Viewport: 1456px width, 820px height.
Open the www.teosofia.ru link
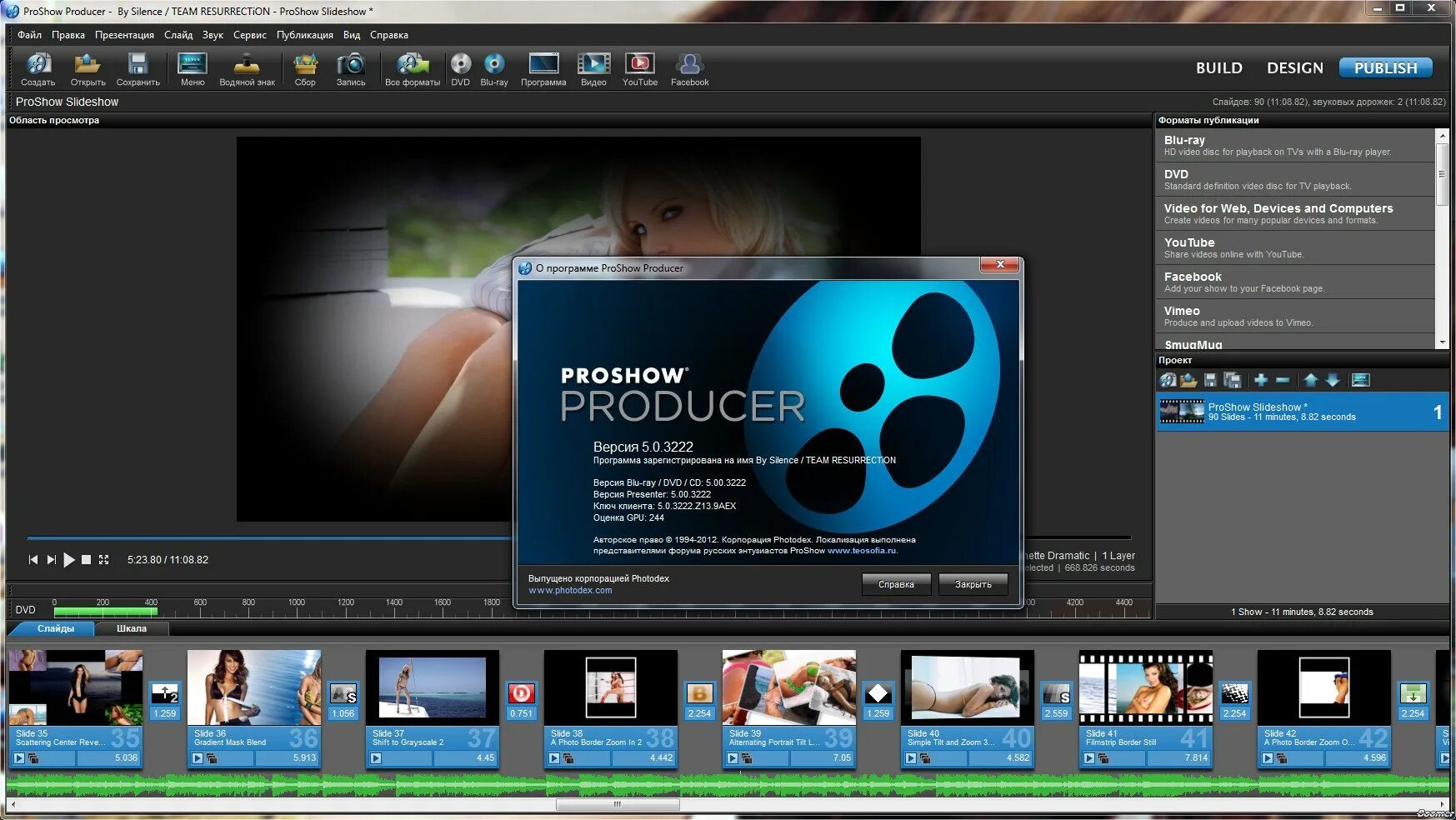point(862,551)
